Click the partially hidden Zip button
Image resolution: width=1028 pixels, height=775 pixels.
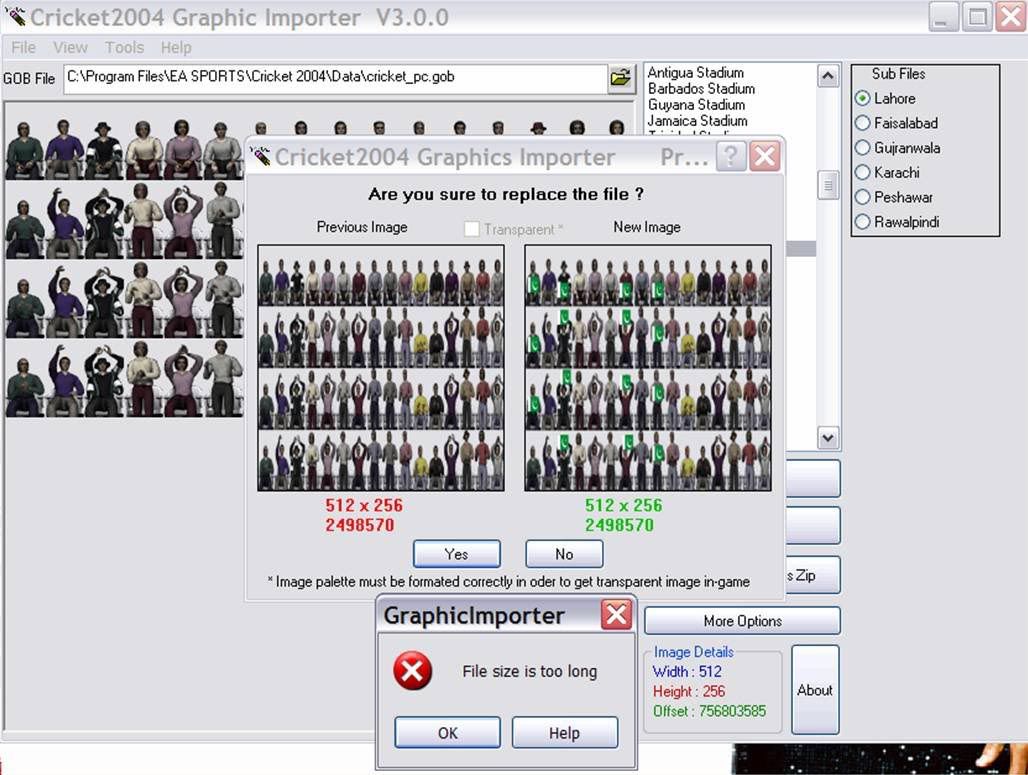point(812,575)
